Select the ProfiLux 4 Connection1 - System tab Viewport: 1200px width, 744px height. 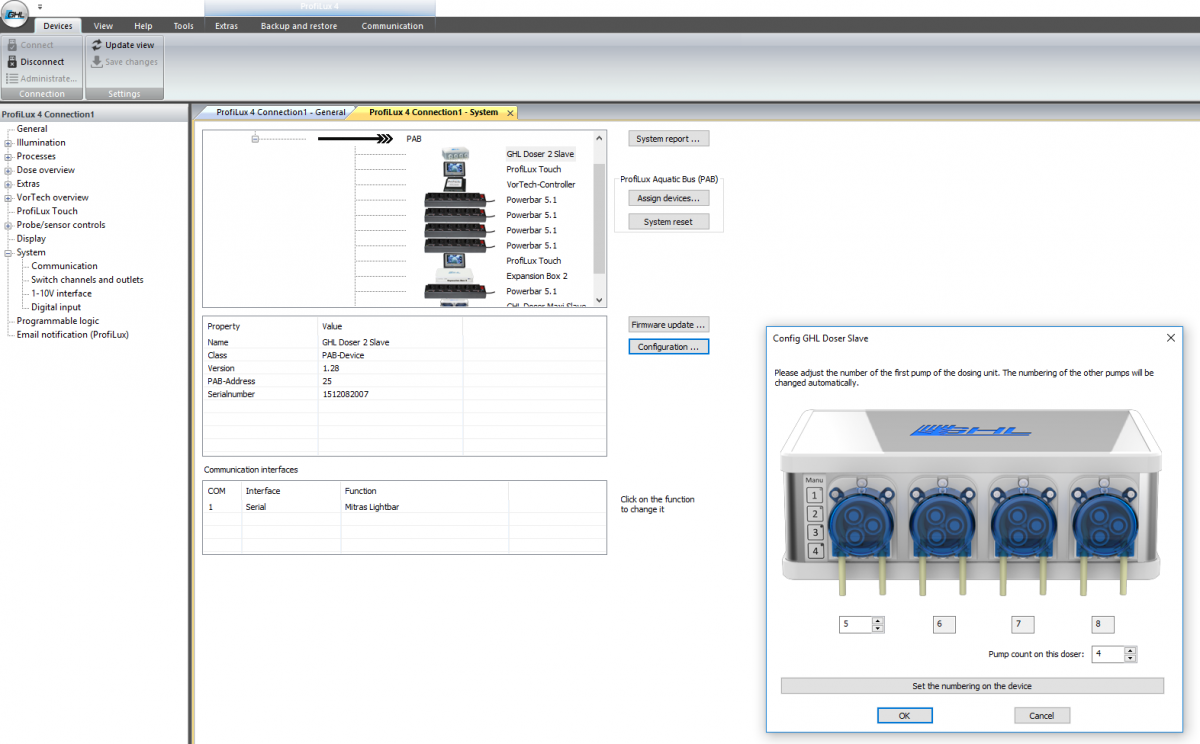coord(433,113)
